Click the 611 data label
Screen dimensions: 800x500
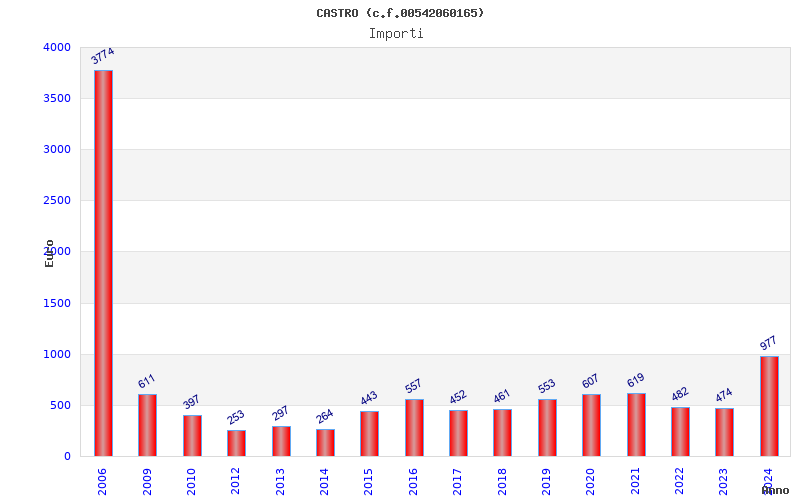(146, 381)
